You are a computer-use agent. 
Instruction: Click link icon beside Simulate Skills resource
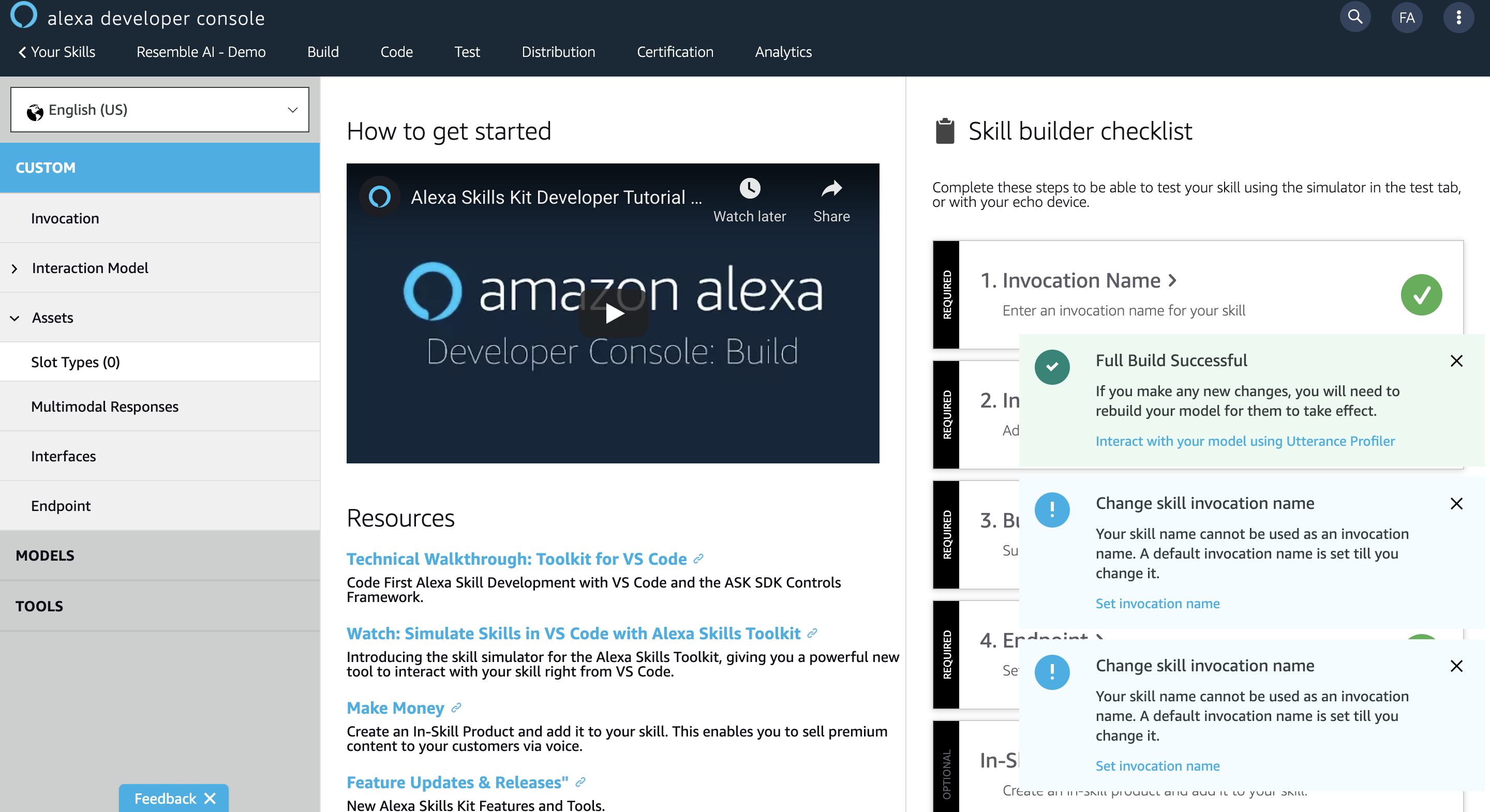point(813,633)
